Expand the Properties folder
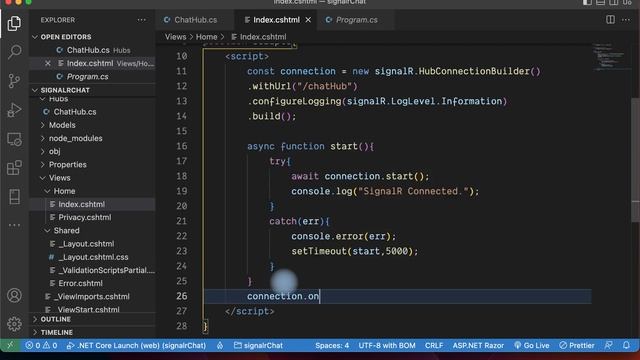The height and width of the screenshot is (360, 640). point(67,164)
